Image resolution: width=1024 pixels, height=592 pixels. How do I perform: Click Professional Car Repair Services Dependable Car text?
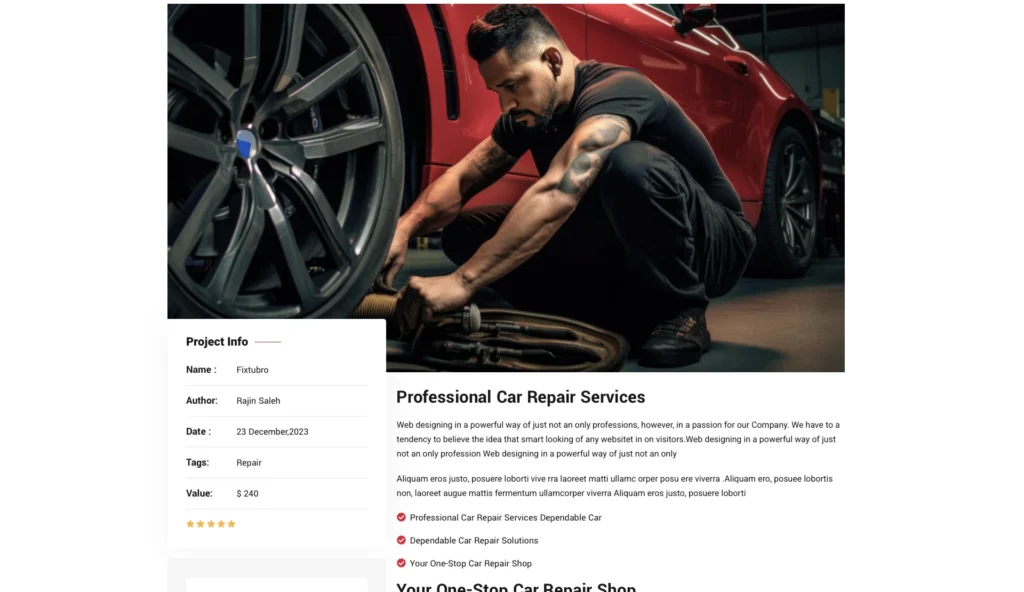point(505,518)
